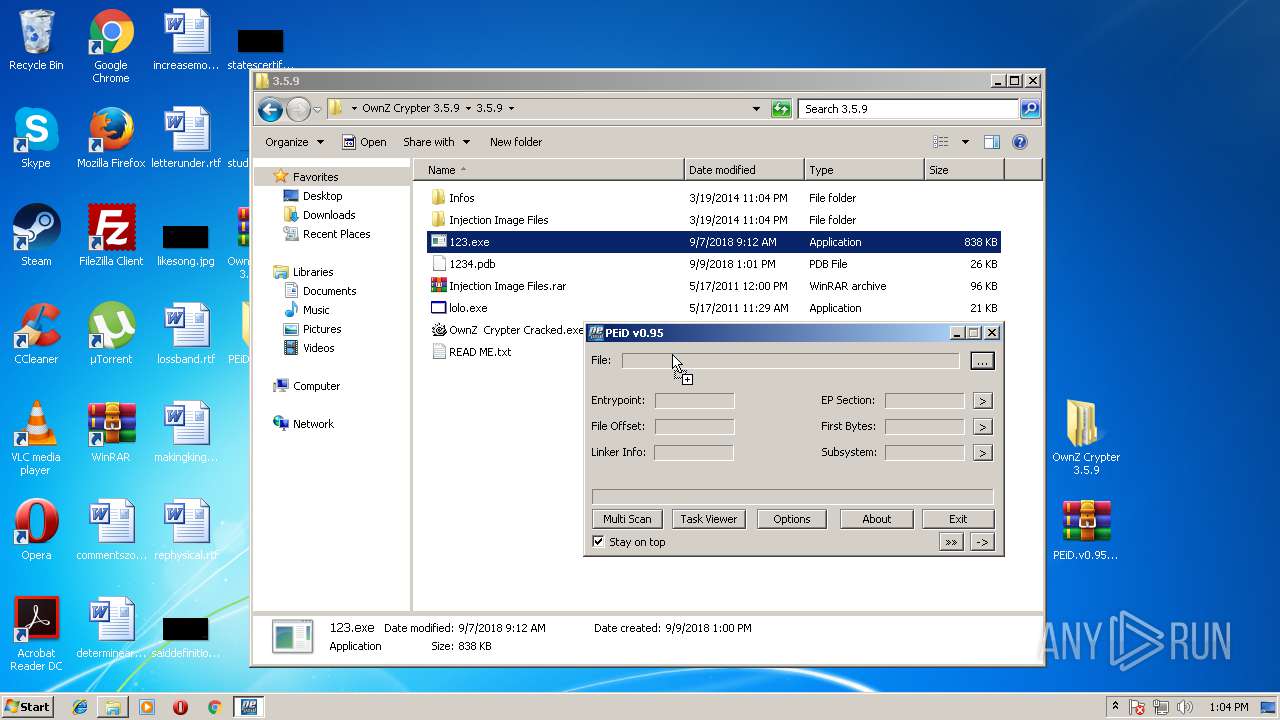Launch µTorrent desktop shortcut
Screen dimensions: 1280x720
[x=111, y=334]
